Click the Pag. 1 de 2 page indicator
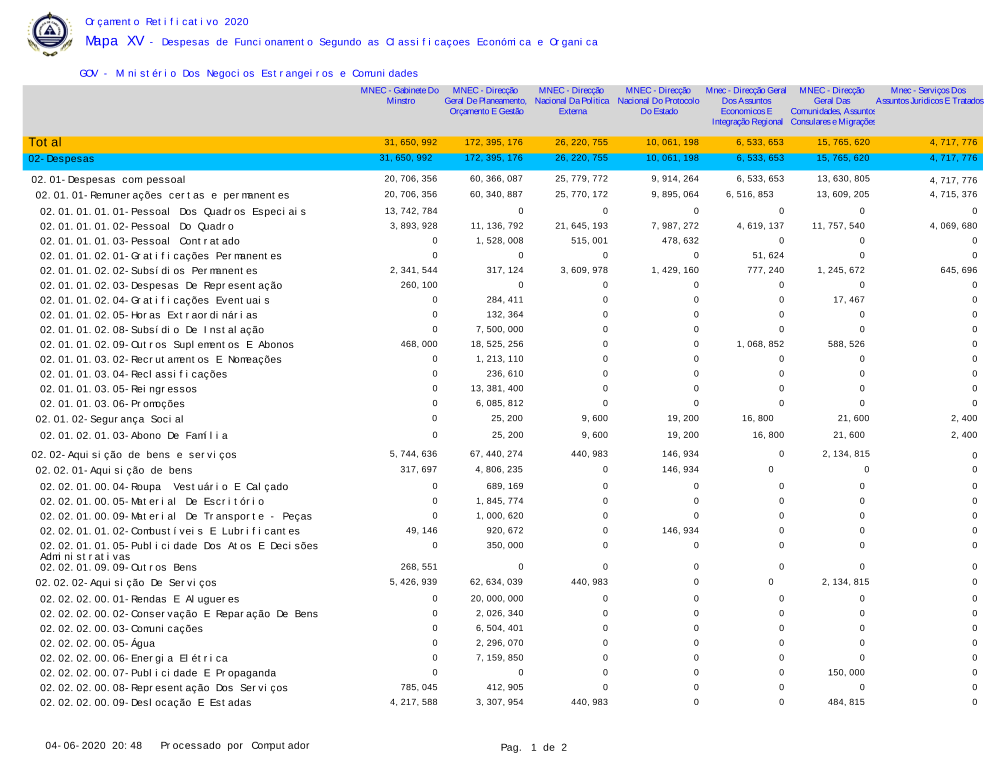Image resolution: width=1000 pixels, height=773 pixels. 534,748
